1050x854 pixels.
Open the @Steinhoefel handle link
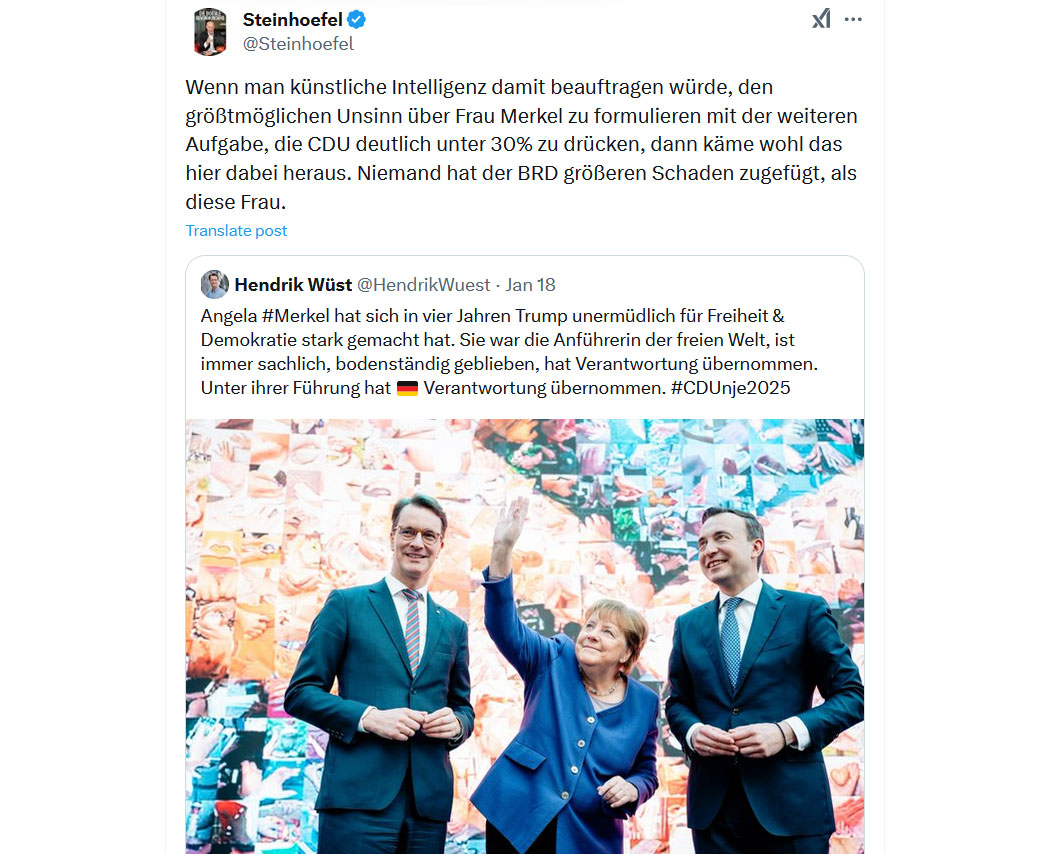tap(298, 44)
